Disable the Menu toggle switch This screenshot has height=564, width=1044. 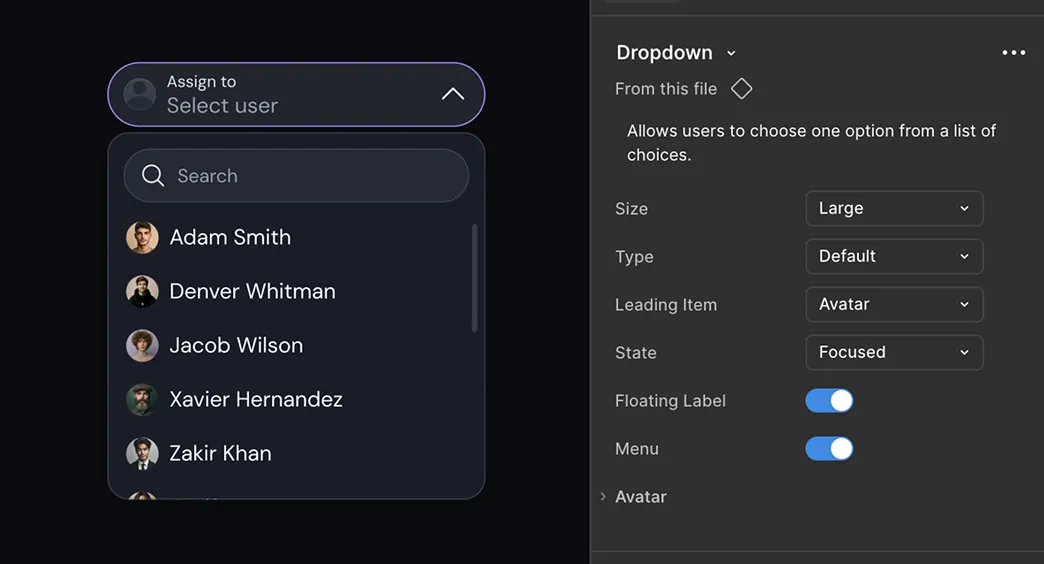pyautogui.click(x=829, y=449)
